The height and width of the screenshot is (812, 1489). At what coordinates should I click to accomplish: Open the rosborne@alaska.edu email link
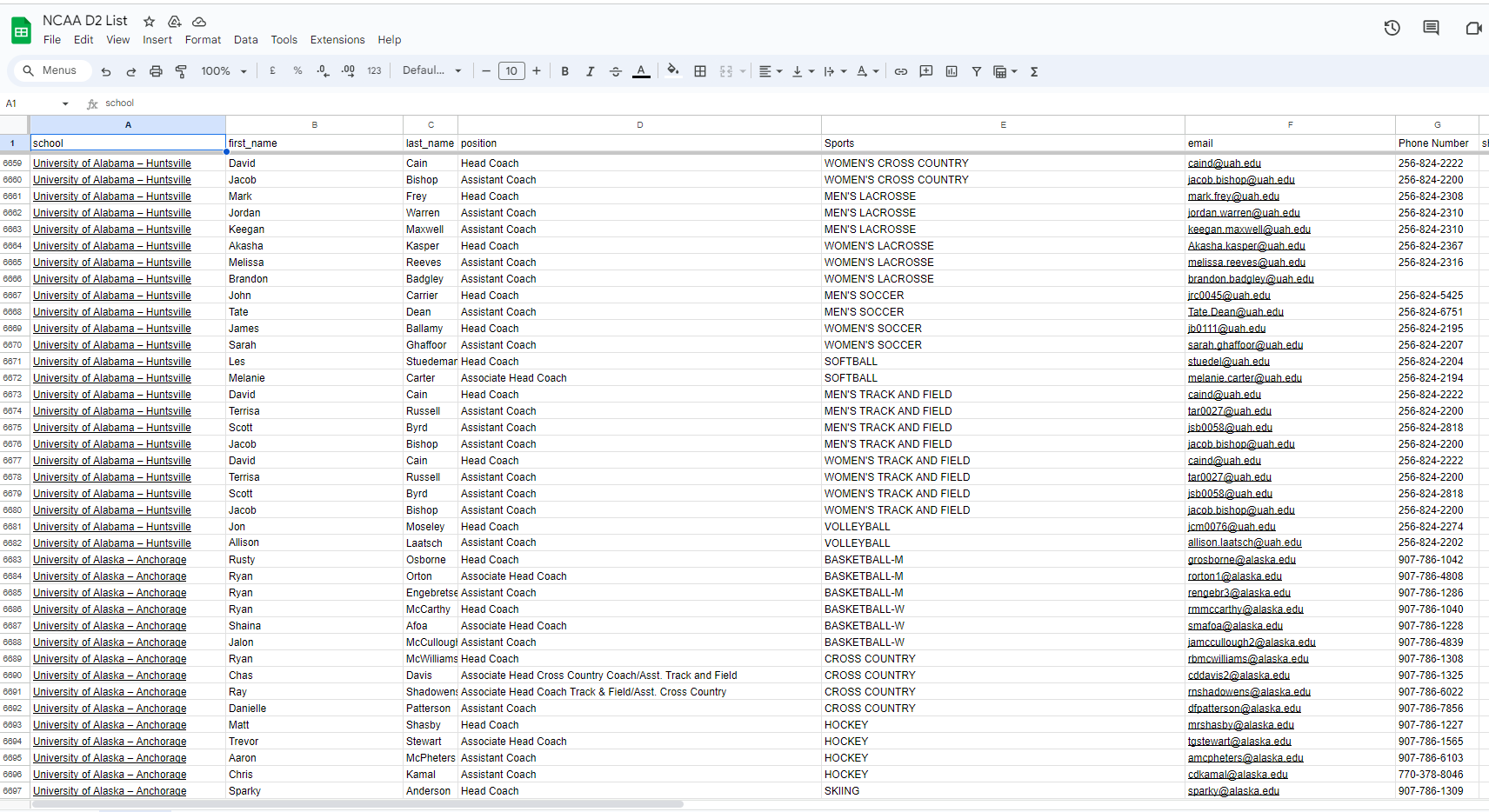coord(1241,560)
